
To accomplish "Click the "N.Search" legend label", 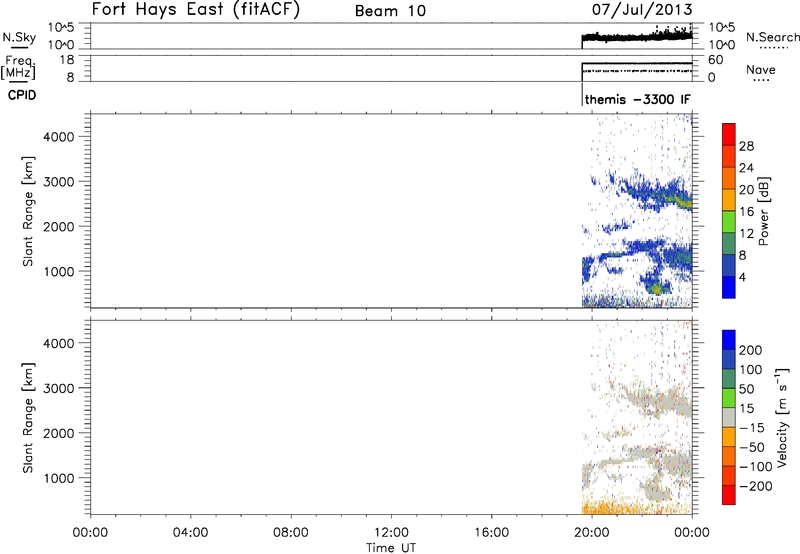I will 772,37.
